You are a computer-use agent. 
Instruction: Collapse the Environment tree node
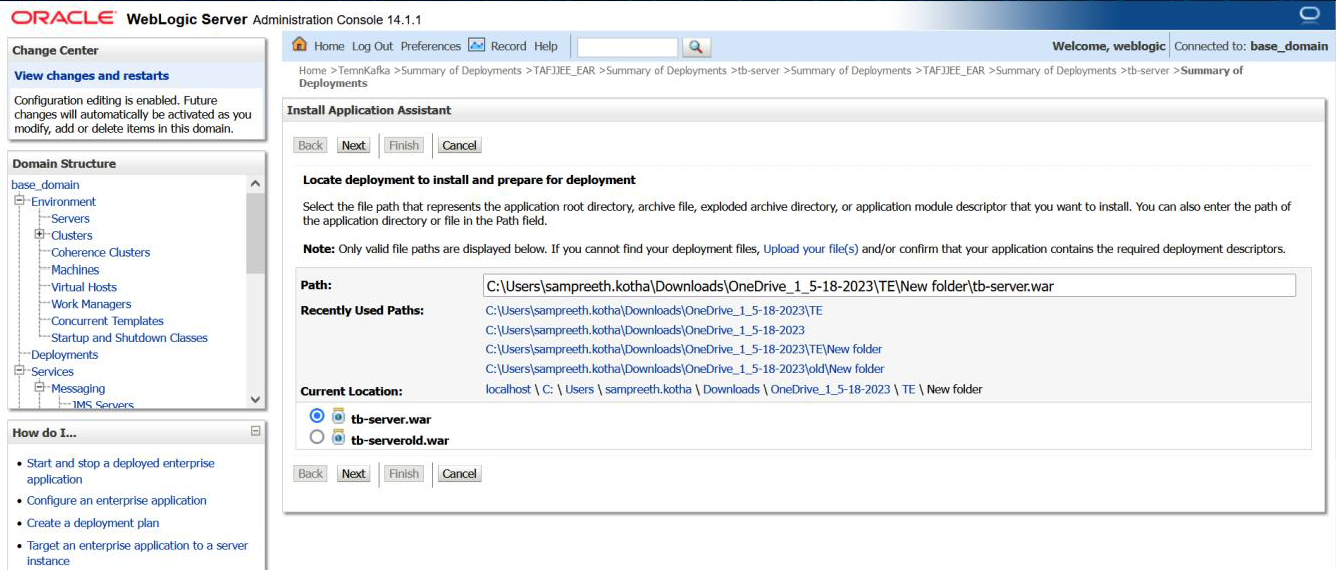pyautogui.click(x=19, y=201)
